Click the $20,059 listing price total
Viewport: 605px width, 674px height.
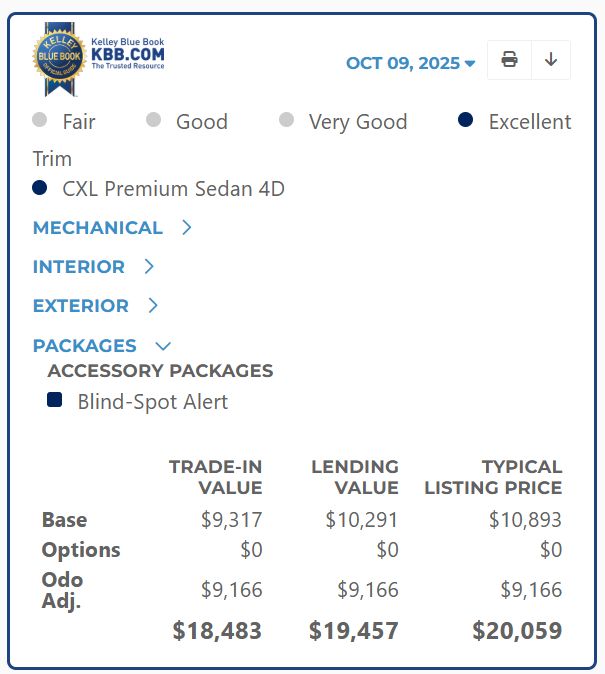(517, 631)
